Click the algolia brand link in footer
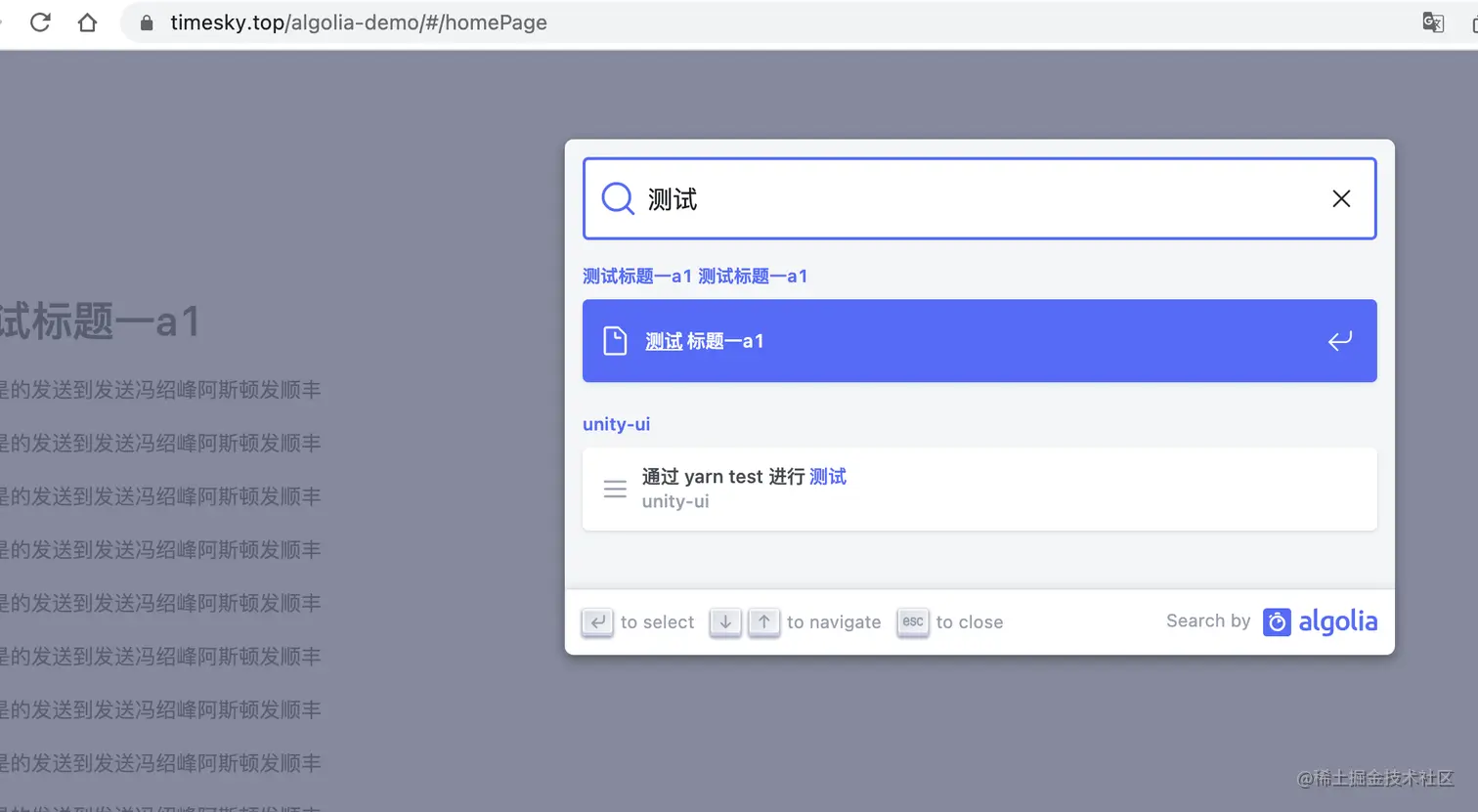Viewport: 1478px width, 812px height. coord(1340,621)
